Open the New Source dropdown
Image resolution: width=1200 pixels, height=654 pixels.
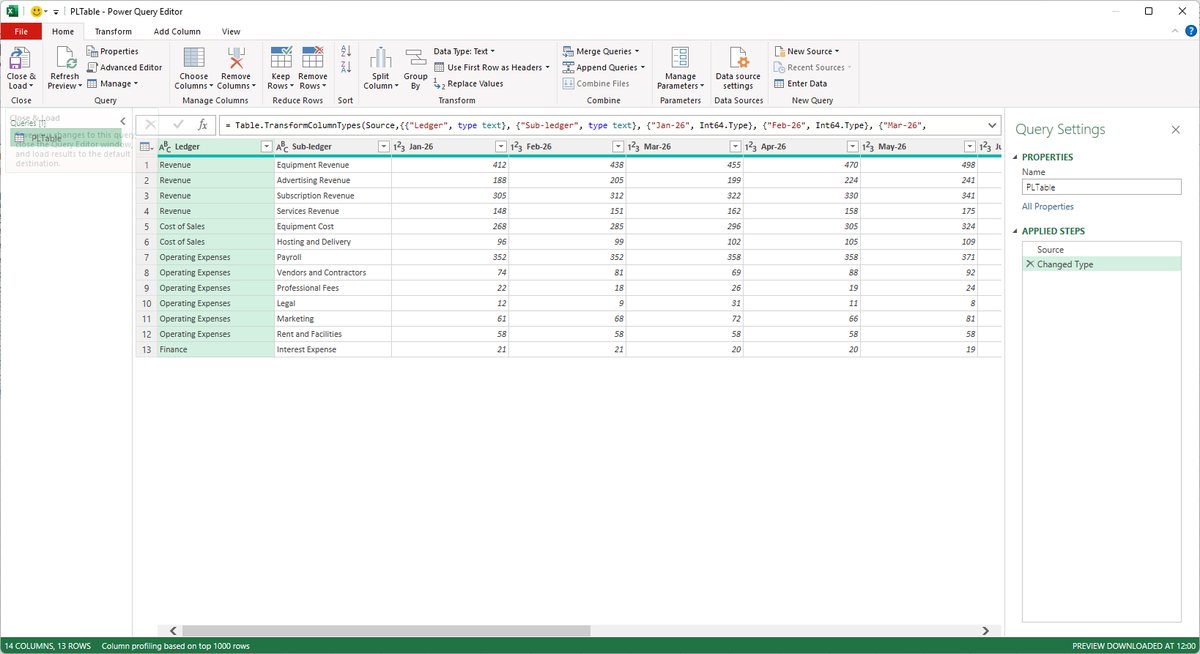point(806,51)
